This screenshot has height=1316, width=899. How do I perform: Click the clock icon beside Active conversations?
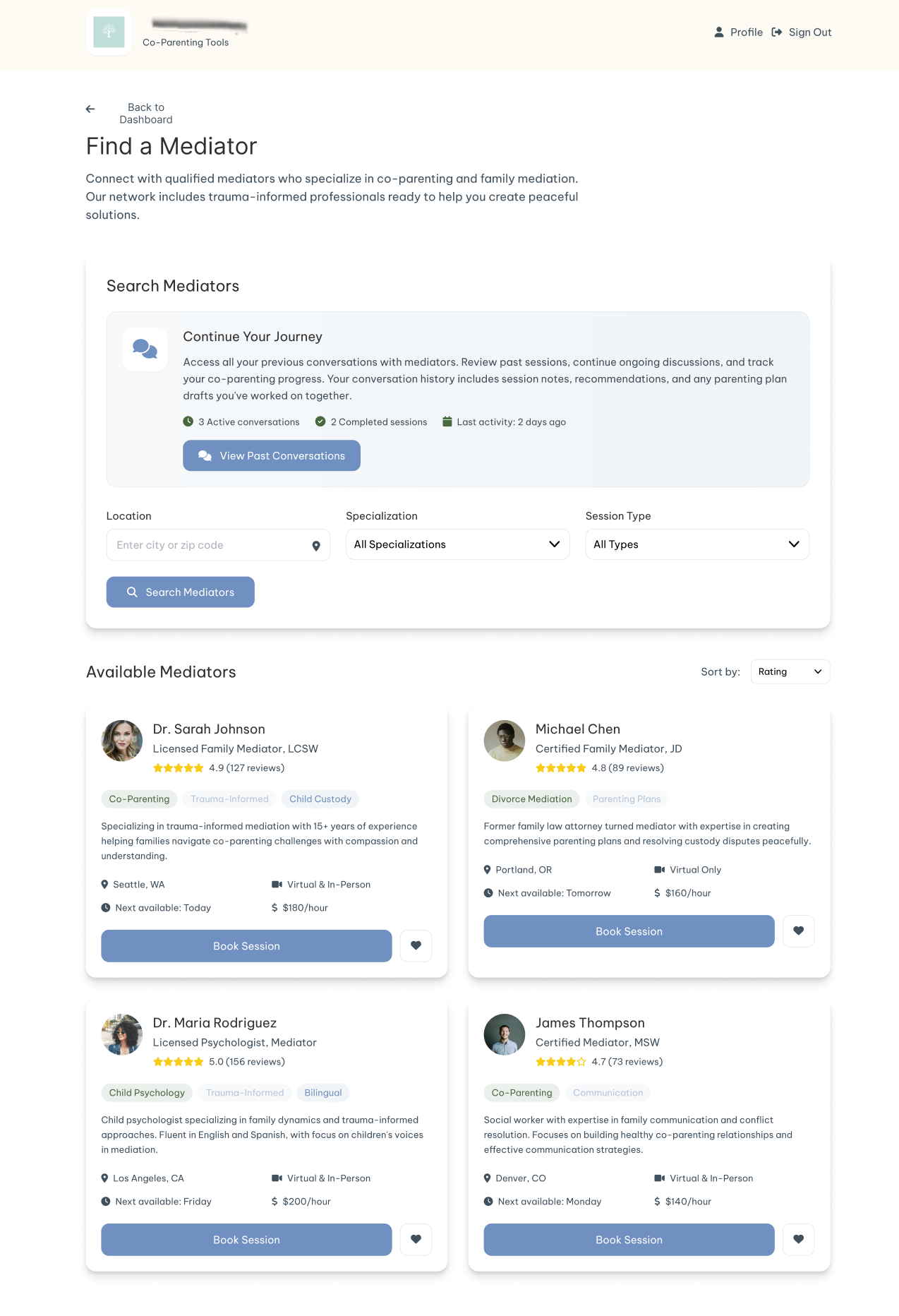pyautogui.click(x=188, y=421)
